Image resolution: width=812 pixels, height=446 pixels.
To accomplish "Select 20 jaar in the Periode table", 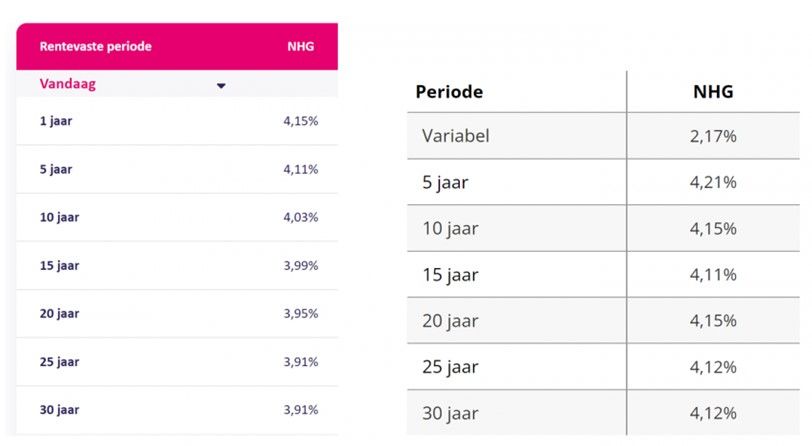I will pyautogui.click(x=450, y=321).
